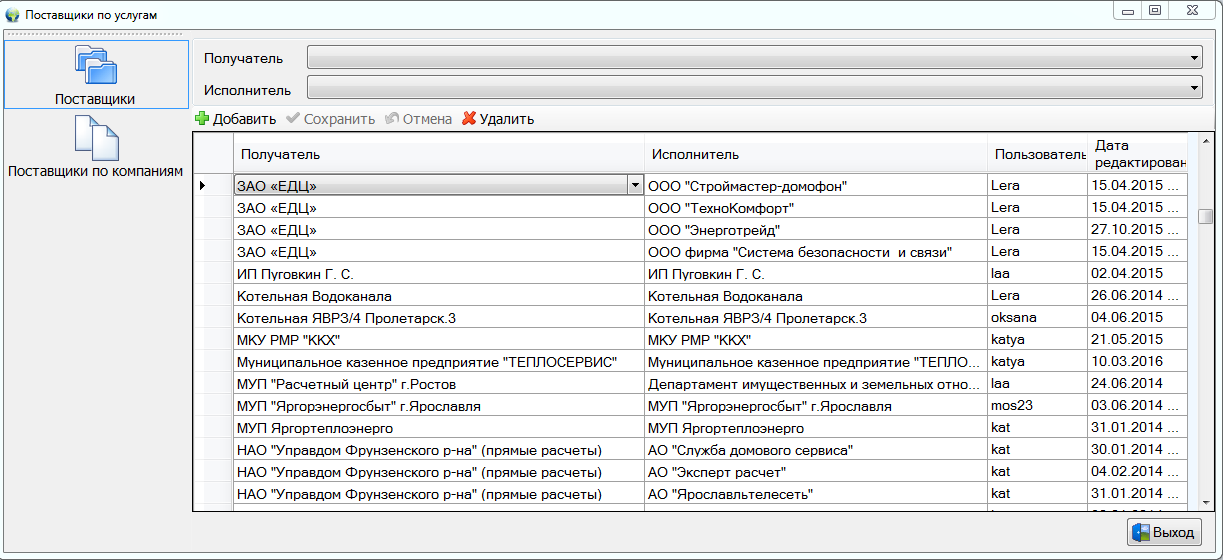Open the Поставщики folder icon panel
The width and height of the screenshot is (1223, 560).
coord(96,66)
